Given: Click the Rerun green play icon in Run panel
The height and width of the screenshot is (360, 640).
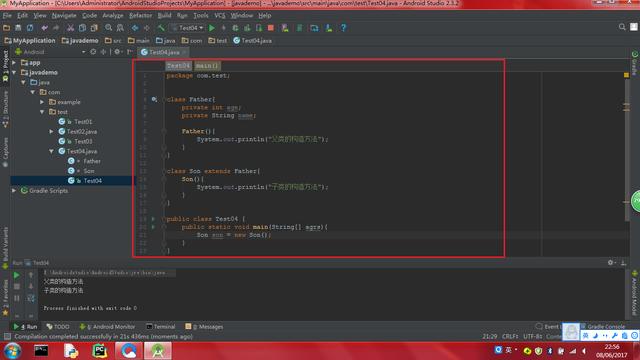Looking at the screenshot, I should tap(16, 276).
